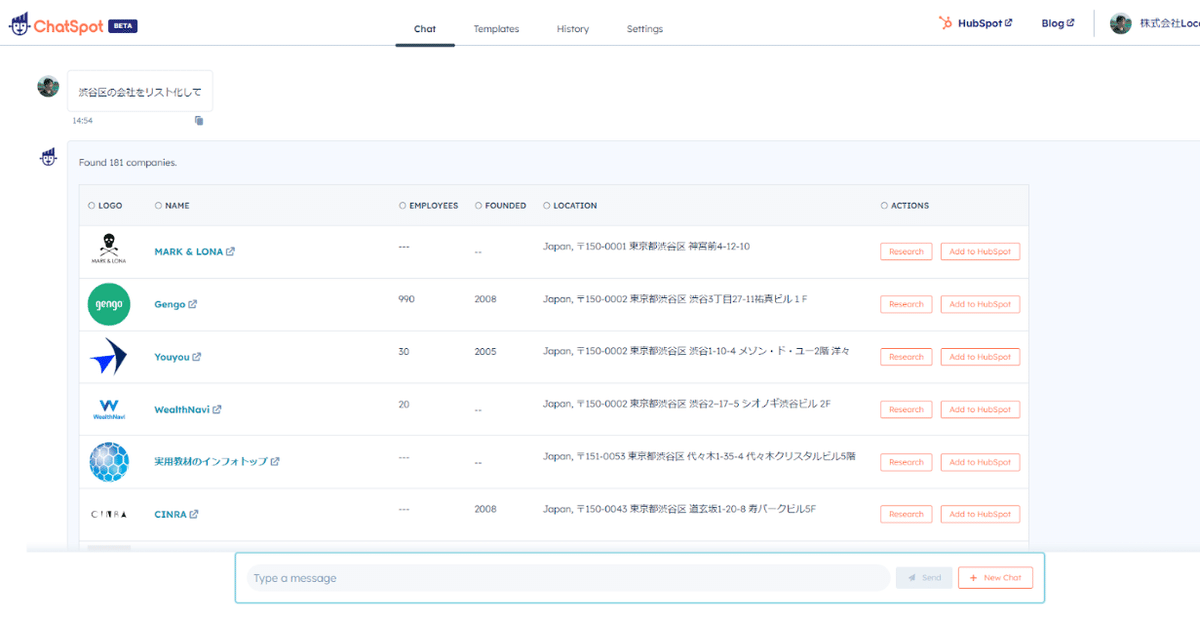Sort by the LOGO column radio
The width and height of the screenshot is (1200, 619).
92,206
